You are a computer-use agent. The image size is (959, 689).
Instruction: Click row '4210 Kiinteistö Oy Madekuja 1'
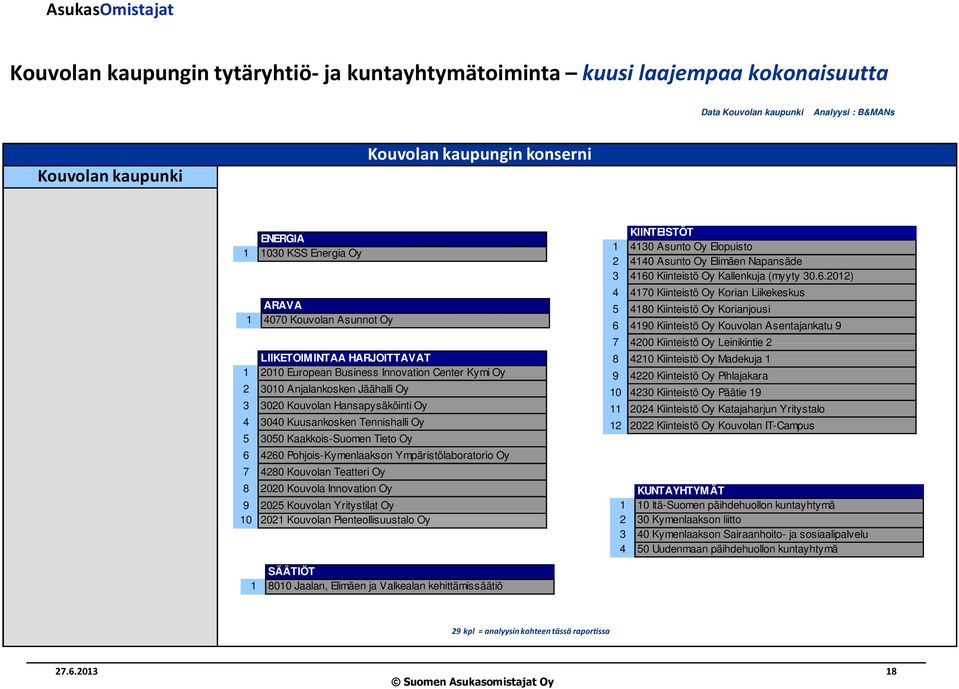[x=771, y=359]
